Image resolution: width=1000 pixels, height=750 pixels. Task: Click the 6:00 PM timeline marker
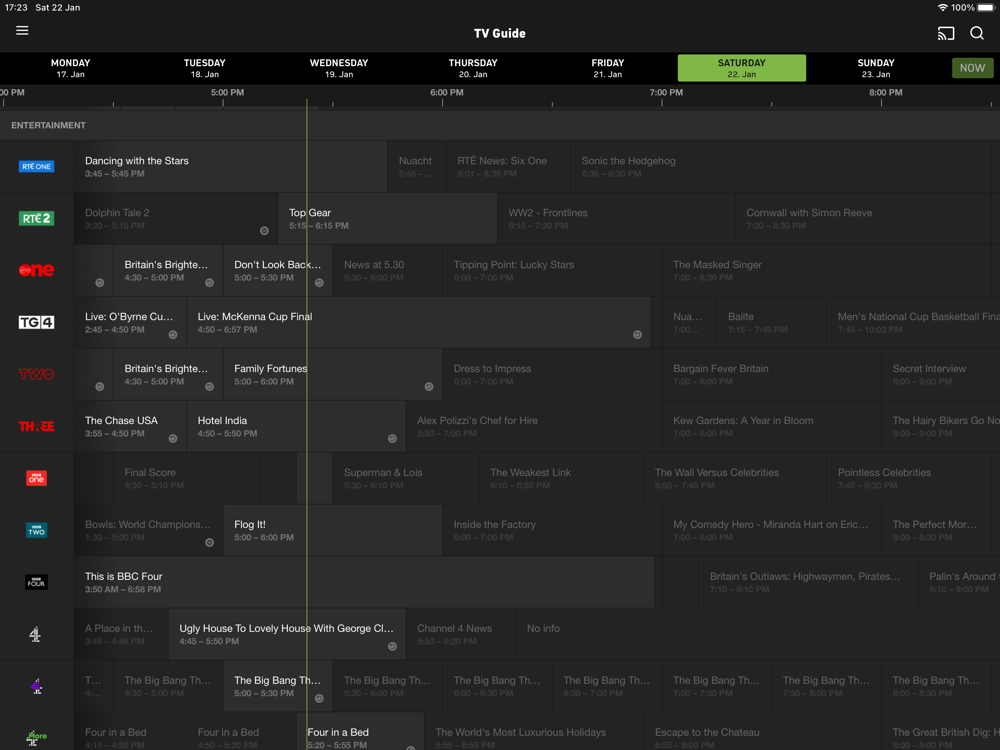446,92
